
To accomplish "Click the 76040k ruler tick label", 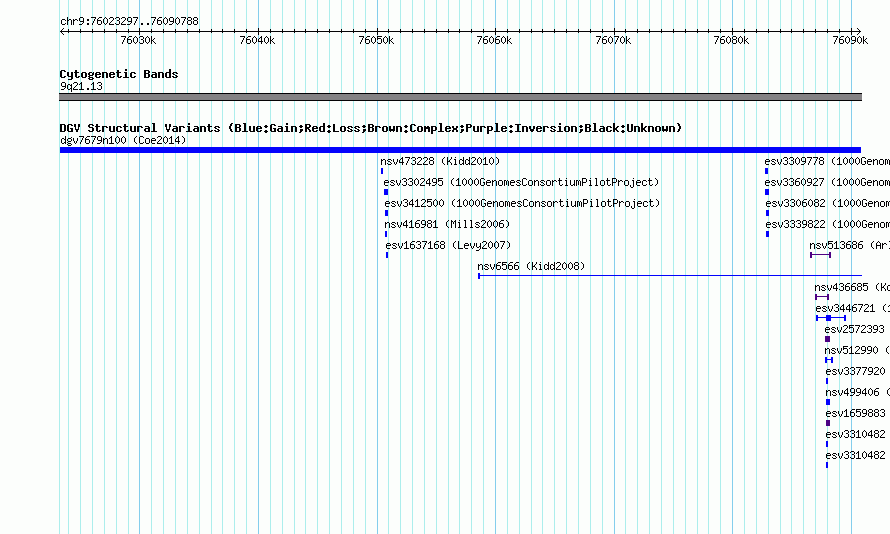I will pyautogui.click(x=257, y=40).
